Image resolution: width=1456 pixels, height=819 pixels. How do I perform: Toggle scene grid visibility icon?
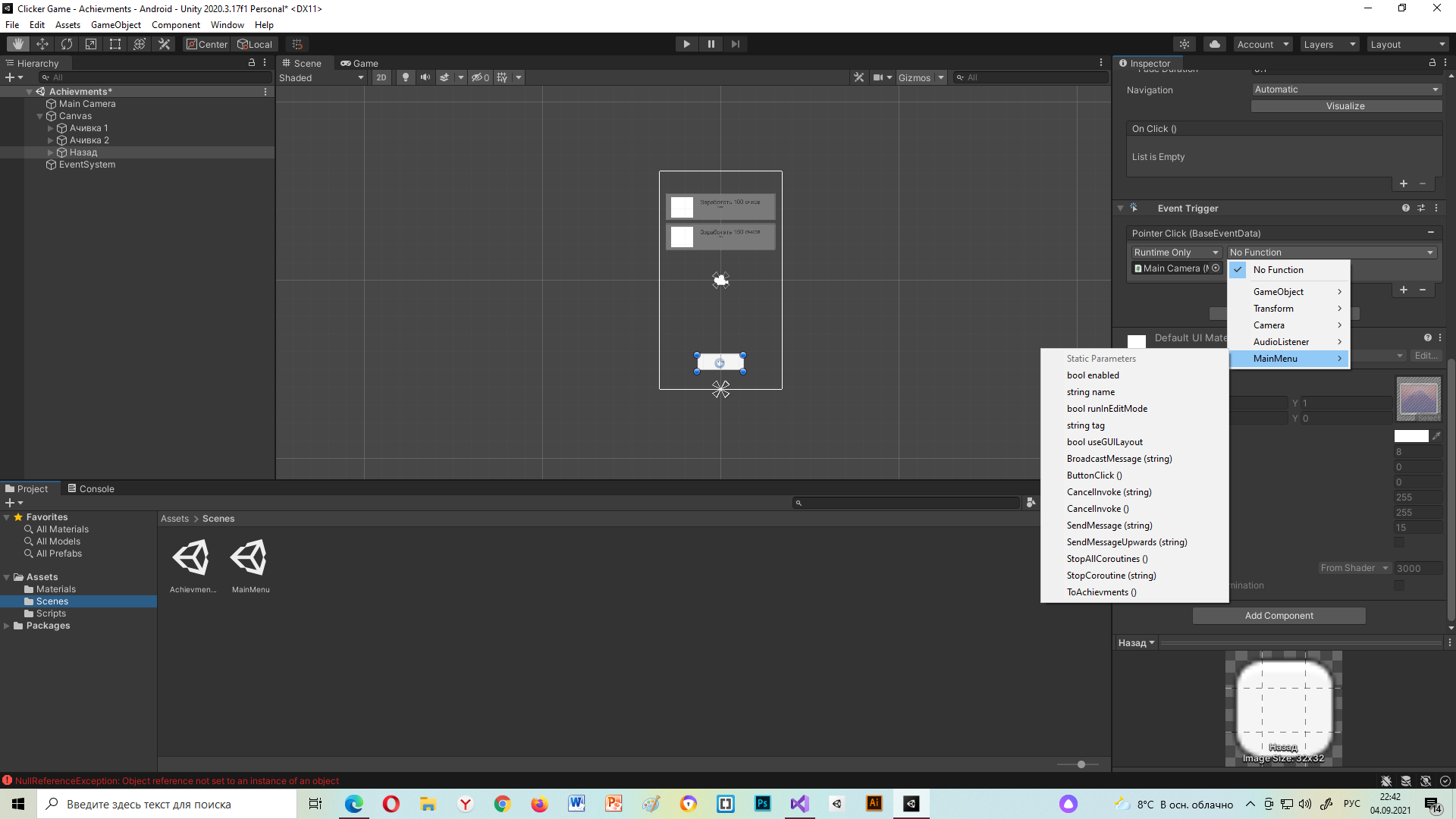(502, 77)
